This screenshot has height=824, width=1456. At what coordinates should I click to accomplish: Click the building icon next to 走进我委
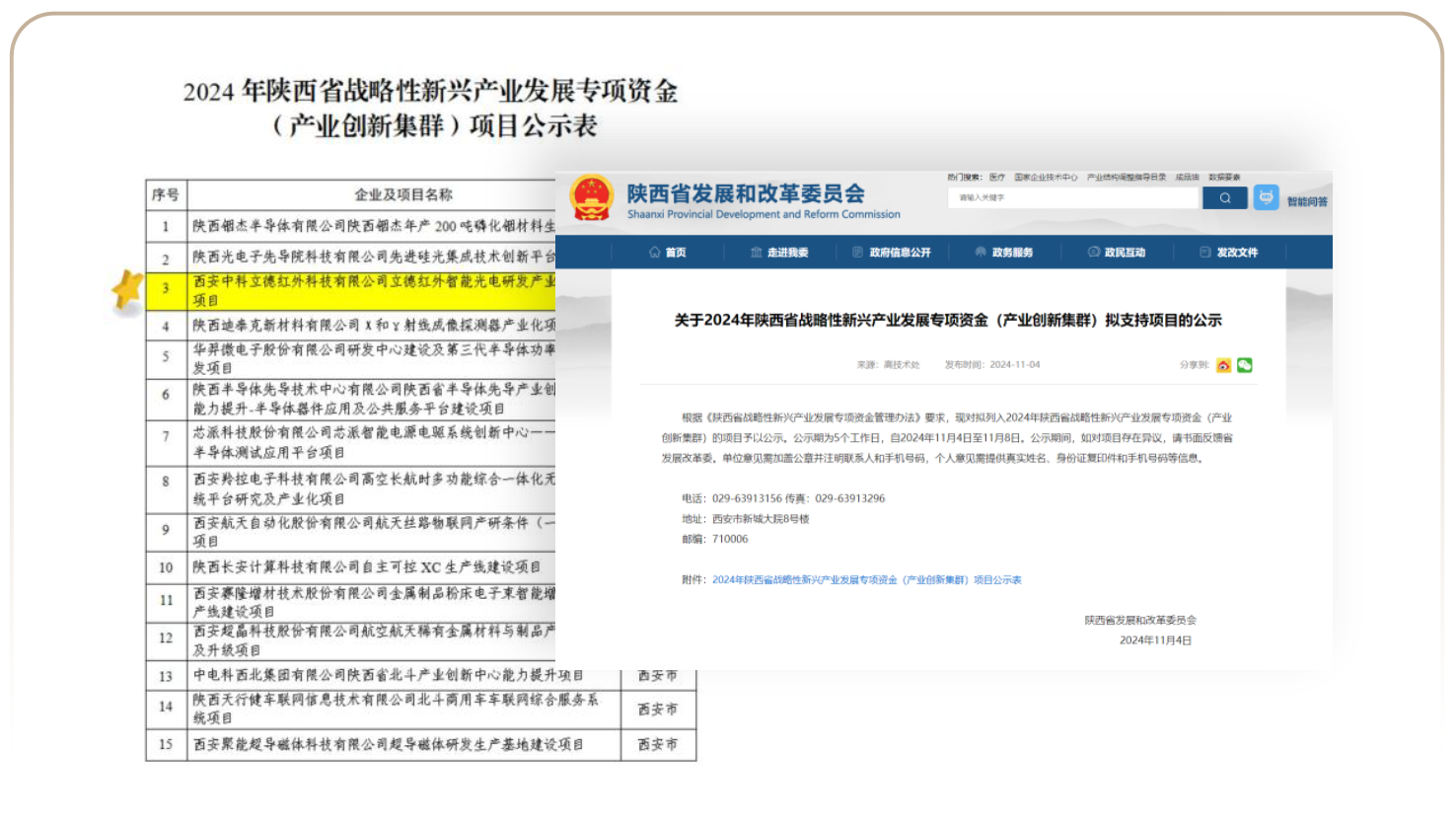(x=756, y=253)
